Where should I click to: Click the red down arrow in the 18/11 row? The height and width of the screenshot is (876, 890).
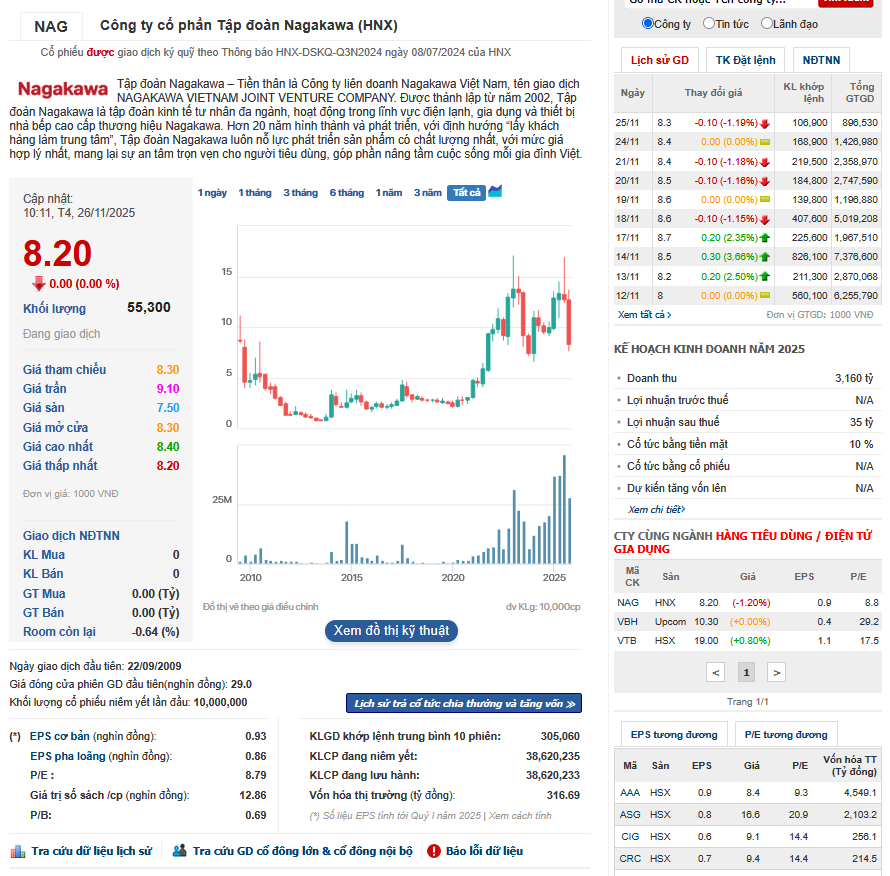click(x=765, y=219)
